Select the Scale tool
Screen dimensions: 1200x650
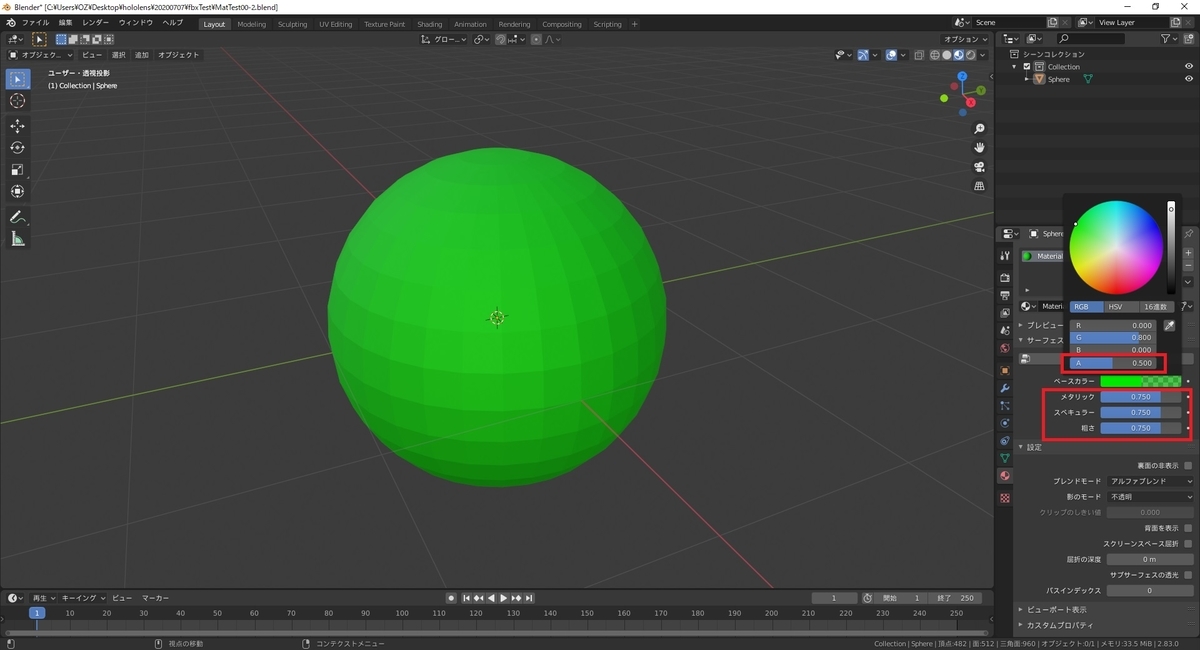[x=18, y=170]
